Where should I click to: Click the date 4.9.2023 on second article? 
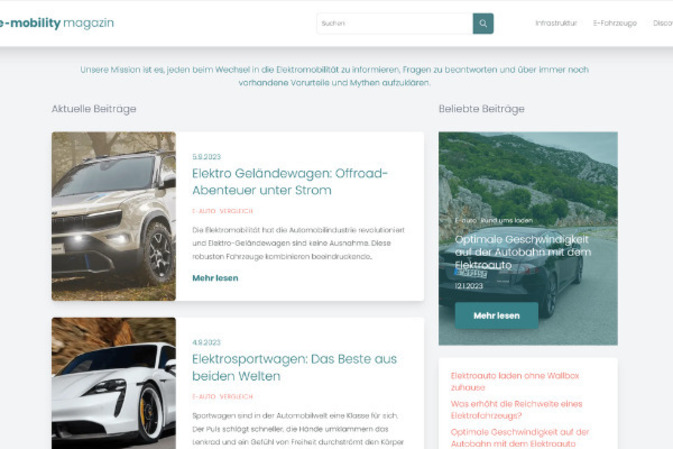(206, 342)
